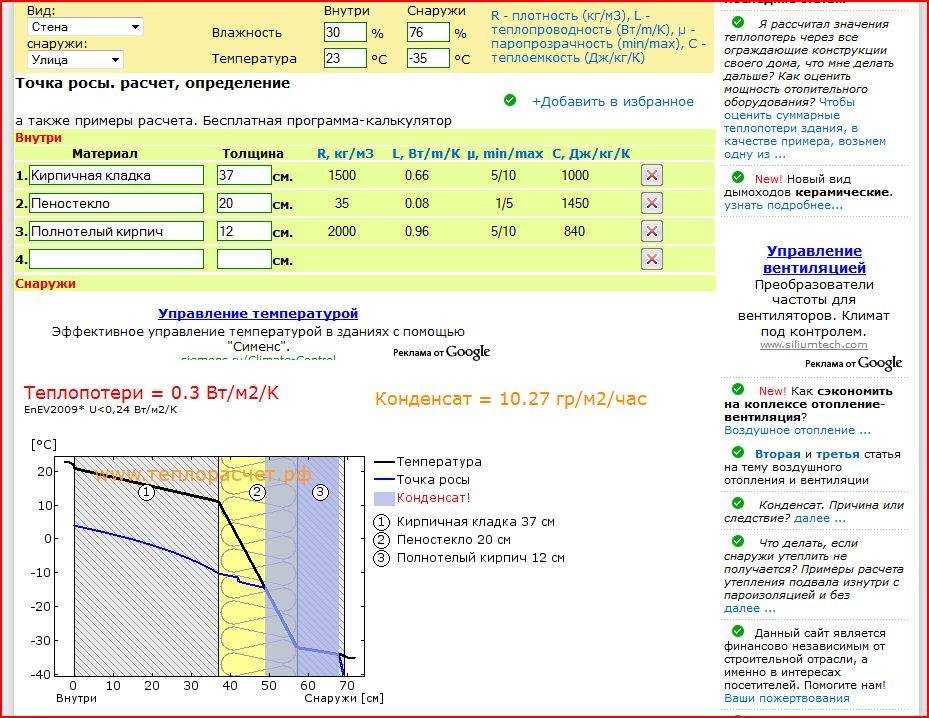The image size is (929, 718).
Task: Delete the Пеностекло layer row
Action: [651, 203]
